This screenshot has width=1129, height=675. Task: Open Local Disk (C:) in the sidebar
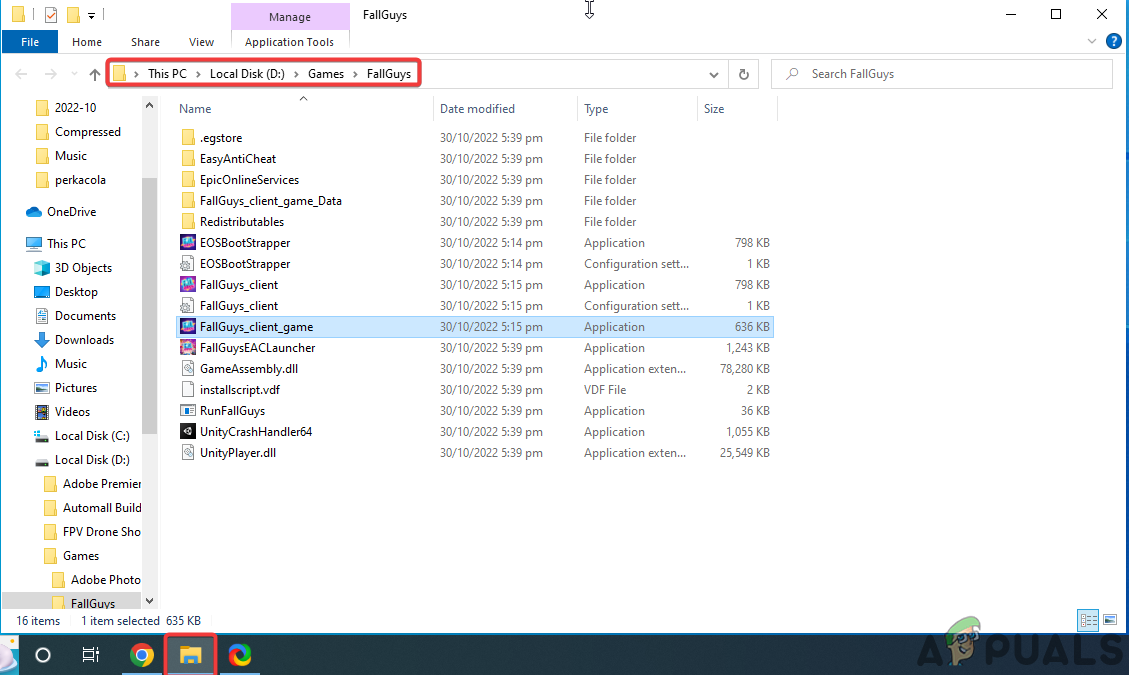coord(92,435)
